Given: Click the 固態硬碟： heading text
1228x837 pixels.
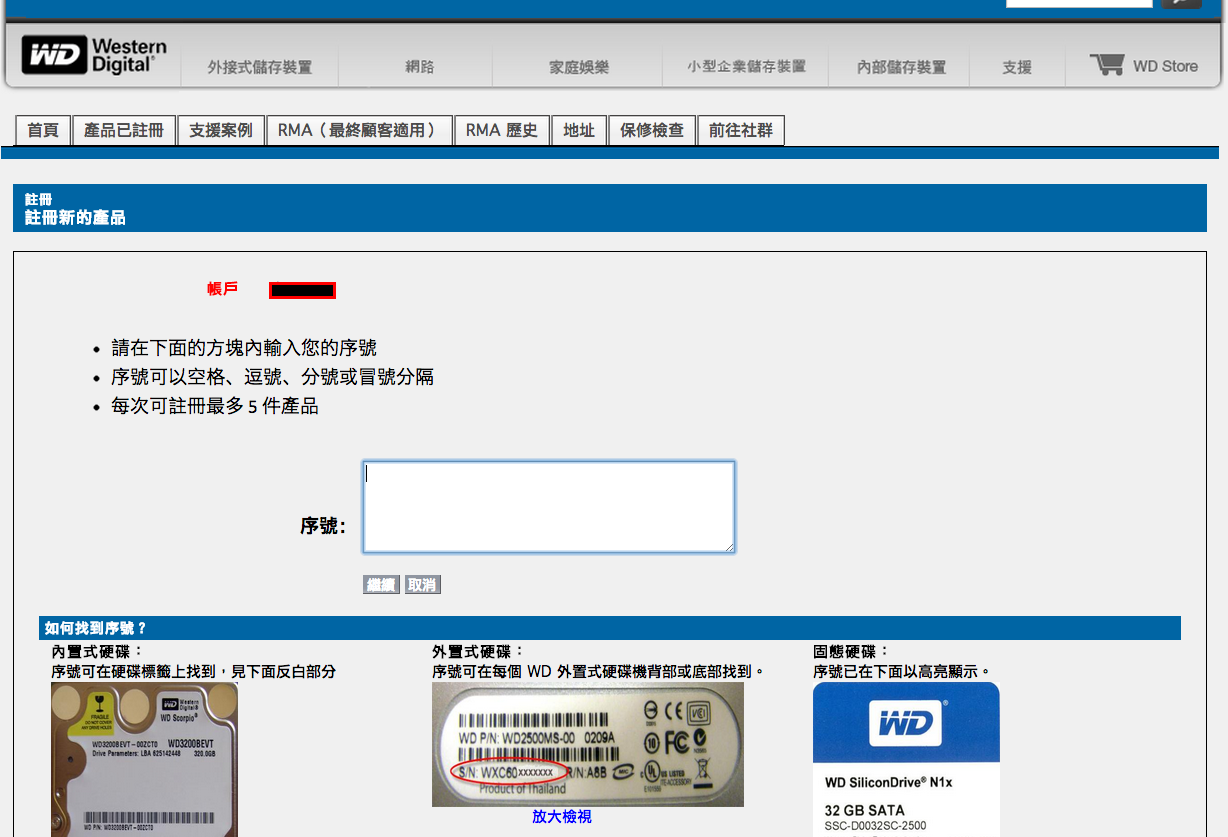Looking at the screenshot, I should pyautogui.click(x=851, y=652).
